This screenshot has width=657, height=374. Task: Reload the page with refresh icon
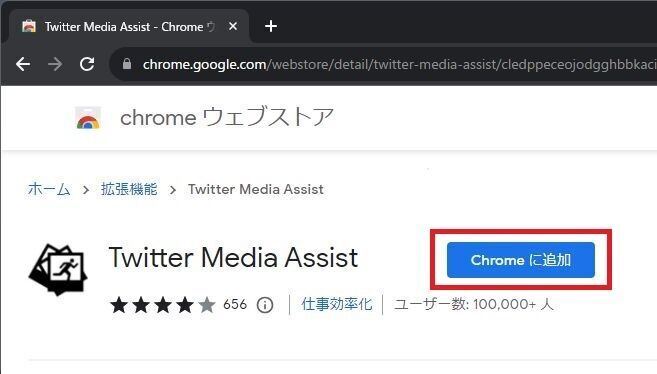pos(87,64)
